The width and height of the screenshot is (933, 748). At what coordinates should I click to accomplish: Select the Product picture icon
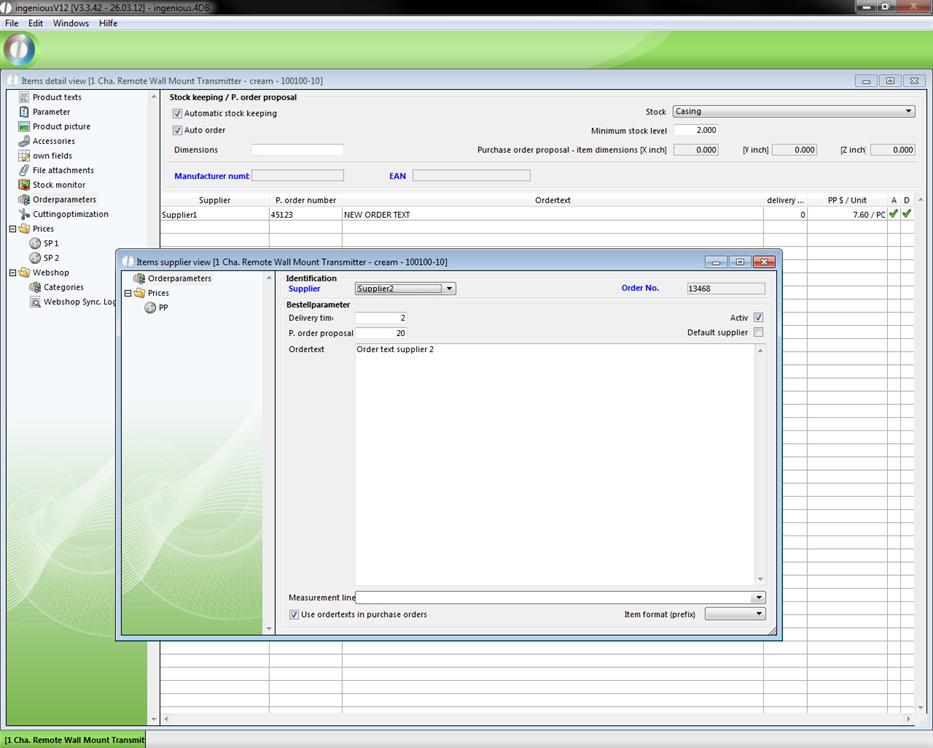click(25, 126)
